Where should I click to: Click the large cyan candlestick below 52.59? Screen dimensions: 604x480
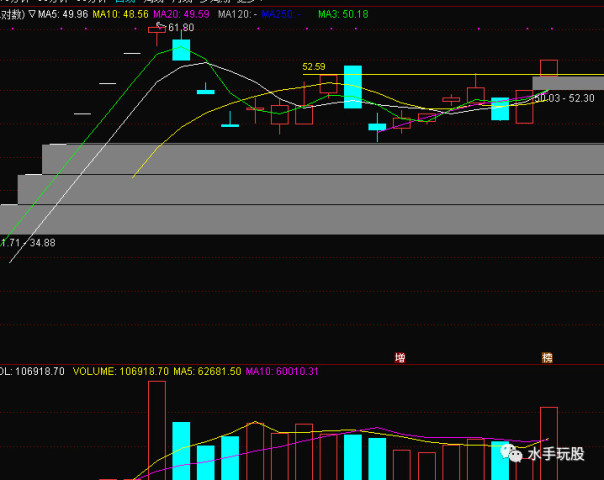352,87
